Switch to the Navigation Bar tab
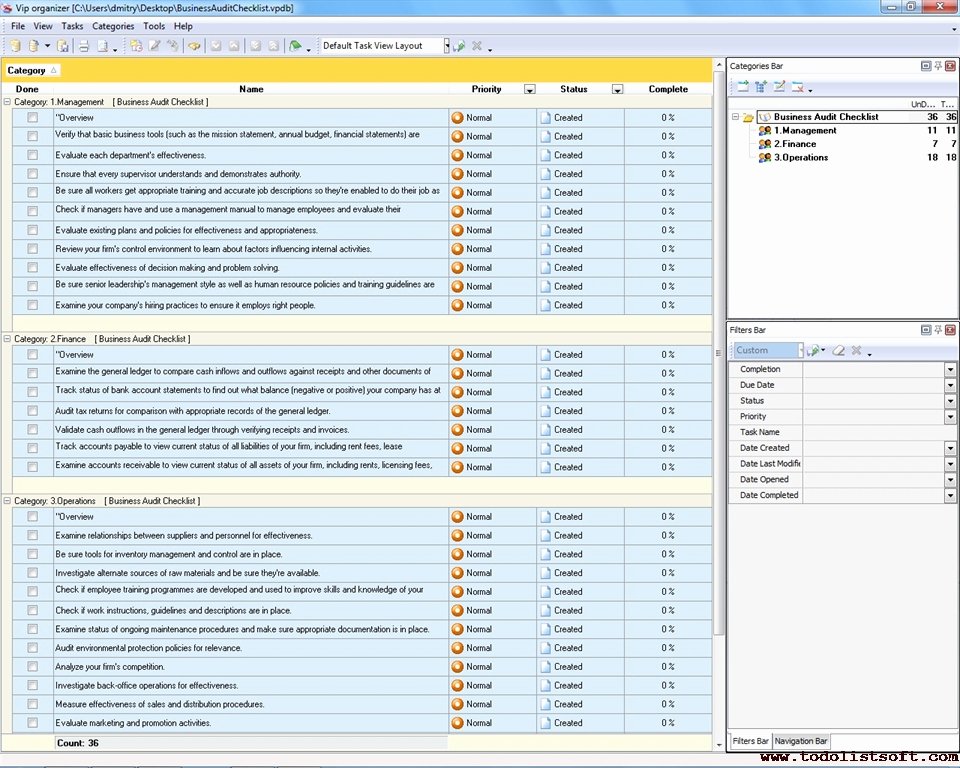This screenshot has height=768, width=960. pyautogui.click(x=800, y=741)
